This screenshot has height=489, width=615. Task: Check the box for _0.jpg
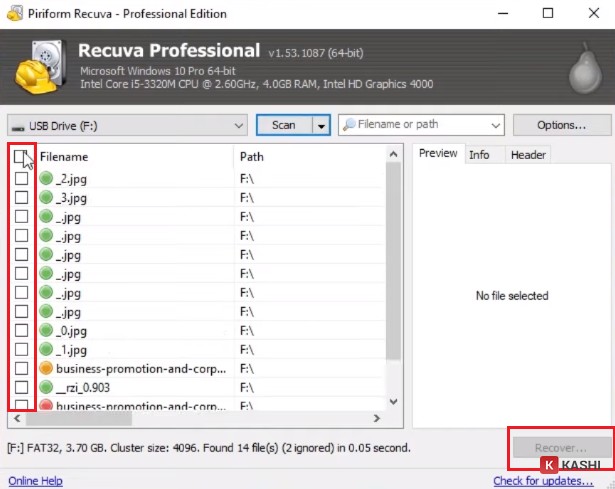tap(21, 330)
